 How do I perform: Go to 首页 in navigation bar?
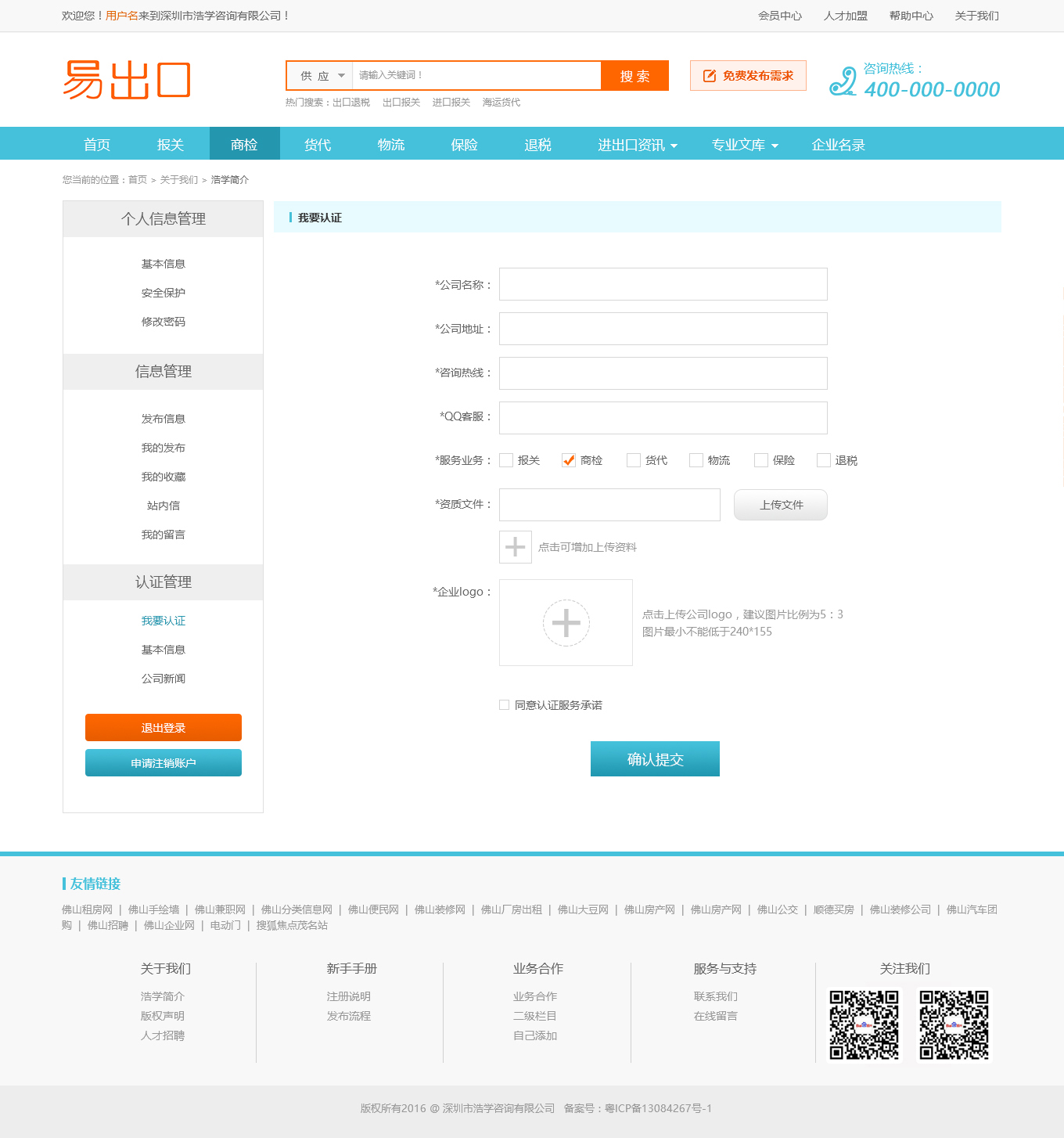tap(97, 145)
